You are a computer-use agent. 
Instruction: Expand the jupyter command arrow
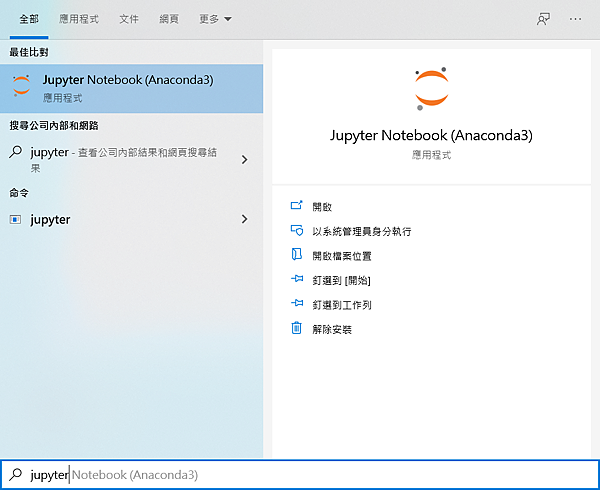pyautogui.click(x=244, y=219)
